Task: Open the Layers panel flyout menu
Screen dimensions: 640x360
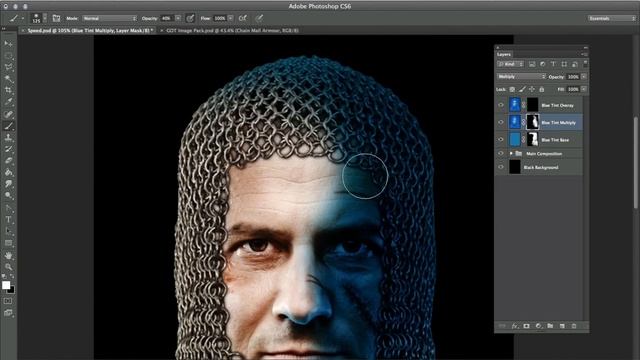Action: click(x=584, y=54)
